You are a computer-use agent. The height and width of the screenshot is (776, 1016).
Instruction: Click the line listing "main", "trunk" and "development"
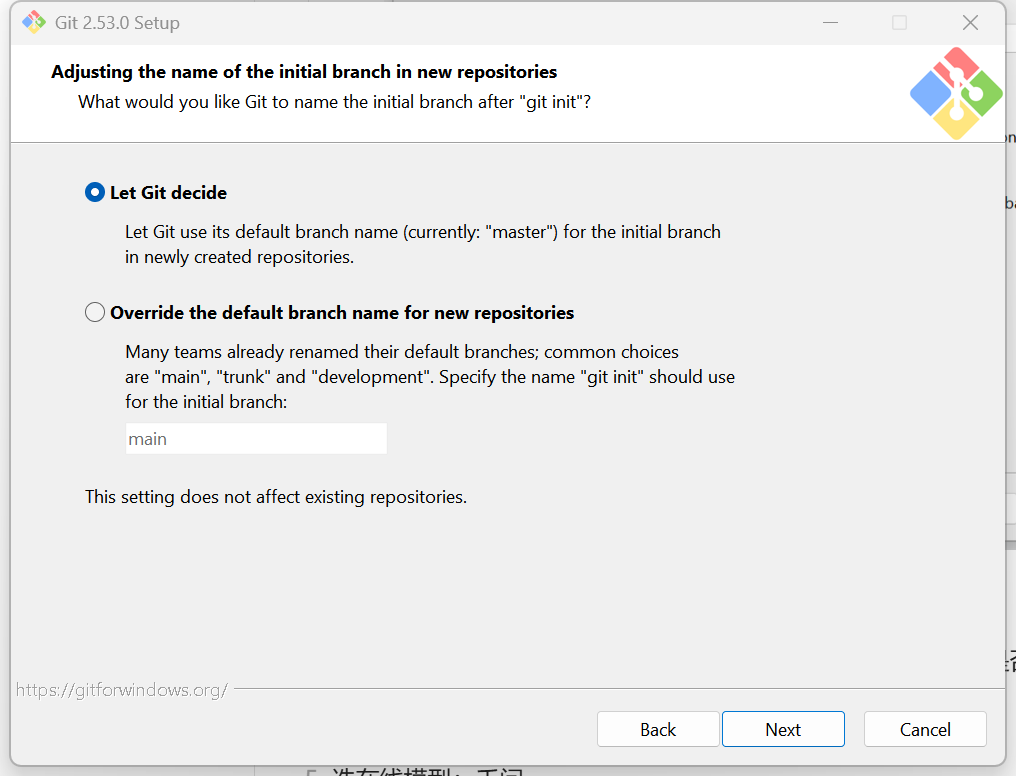click(430, 377)
